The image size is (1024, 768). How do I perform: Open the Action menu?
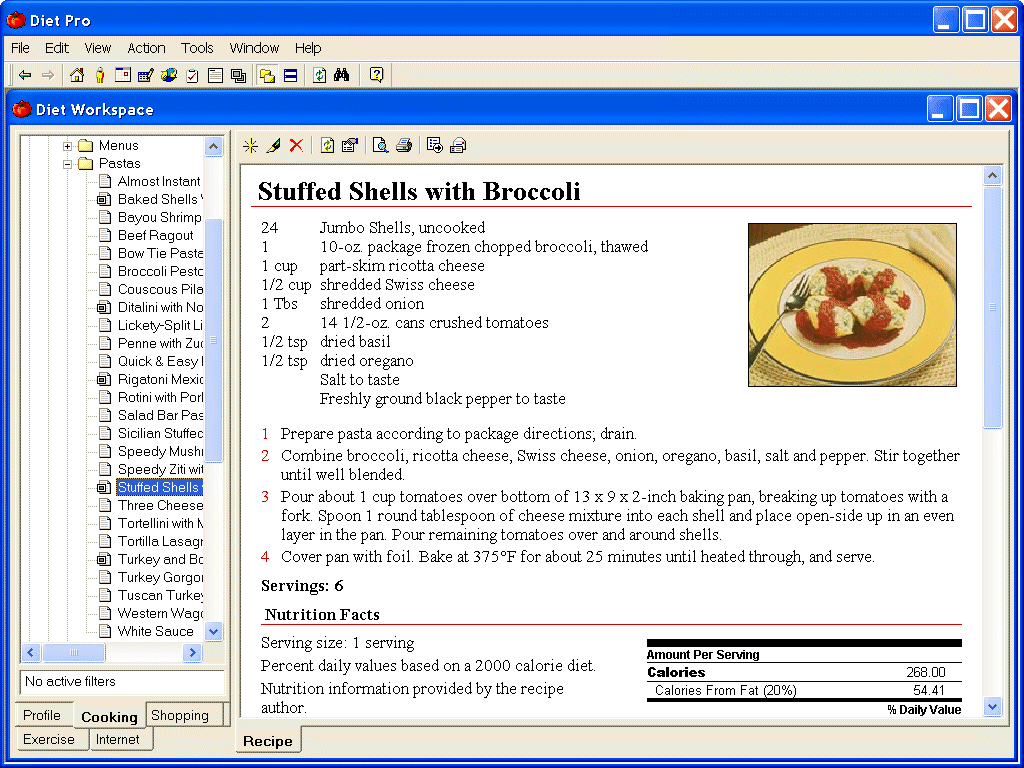pyautogui.click(x=146, y=48)
